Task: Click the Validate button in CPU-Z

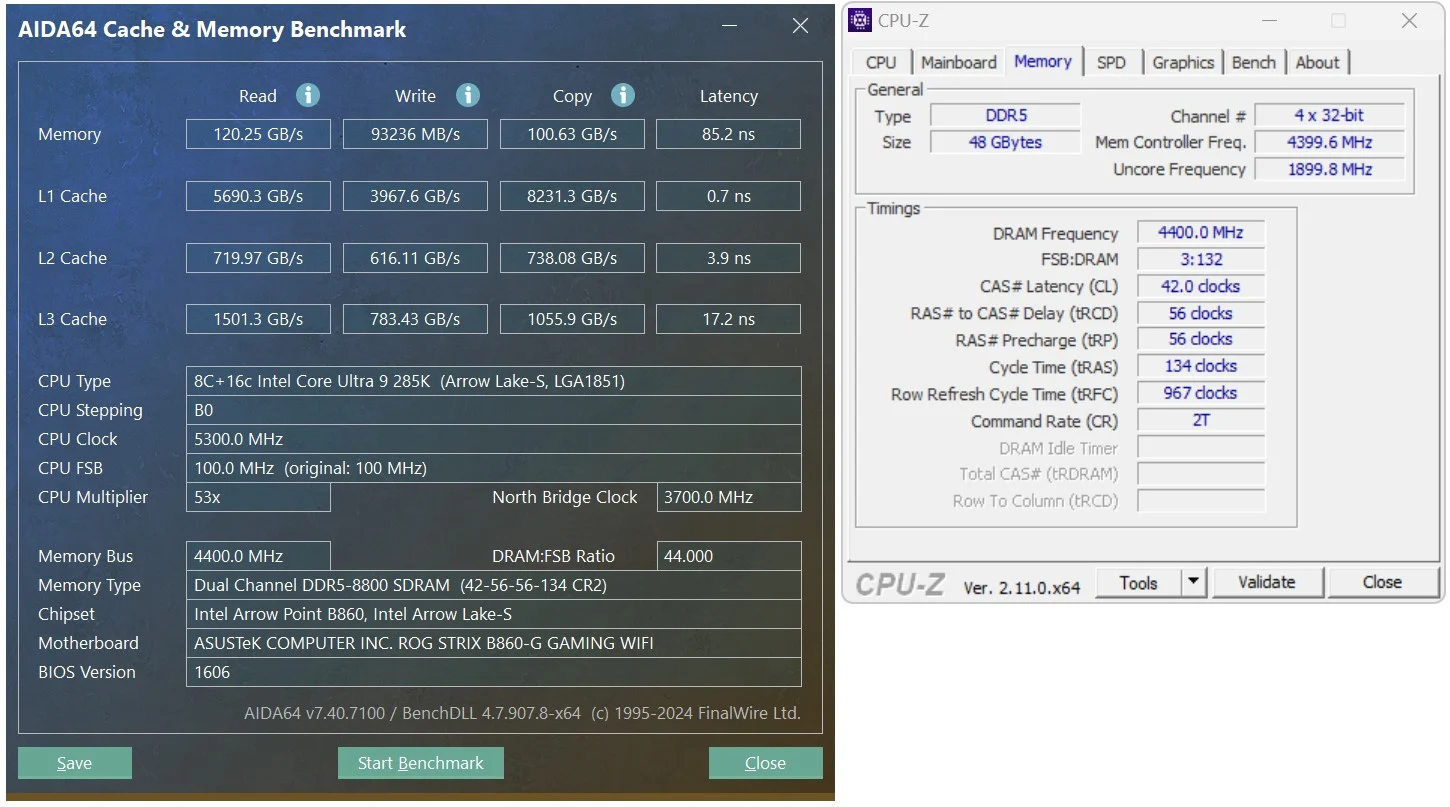Action: point(1267,582)
